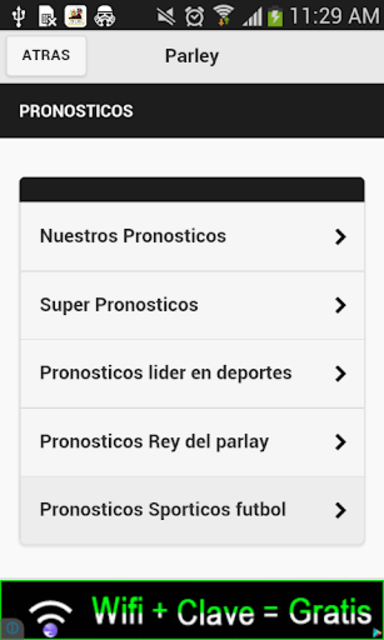Tap the Wi-Fi signal status icon
This screenshot has height=640, width=384.
224,16
